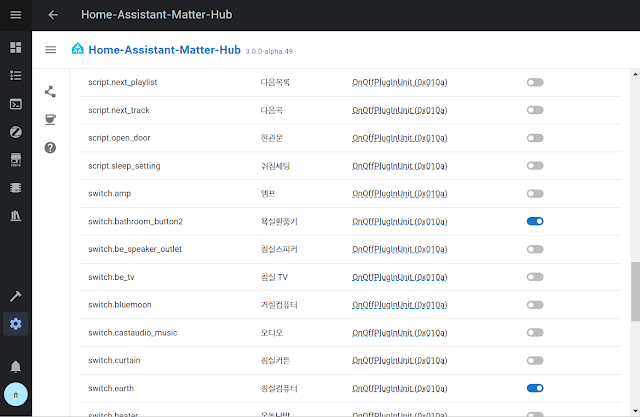
Task: Open OnOffPlugInUnit link for switch.be_tv
Action: [400, 277]
